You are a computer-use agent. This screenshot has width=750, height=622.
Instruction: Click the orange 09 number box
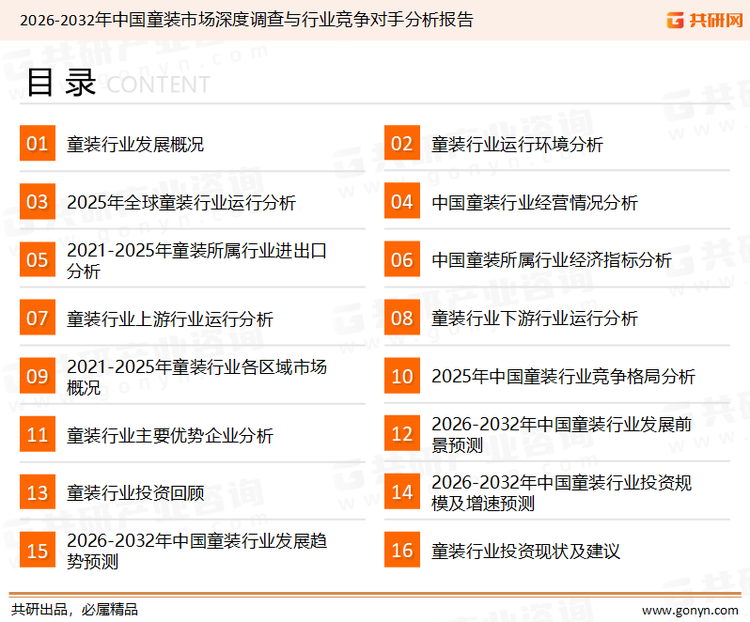[x=37, y=376]
